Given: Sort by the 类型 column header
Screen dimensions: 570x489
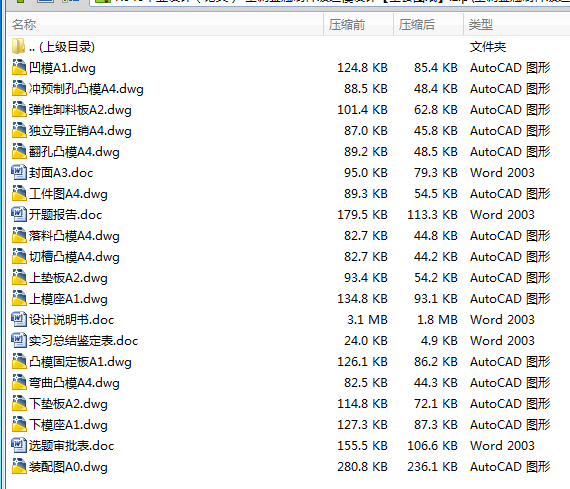Looking at the screenshot, I should [517, 25].
